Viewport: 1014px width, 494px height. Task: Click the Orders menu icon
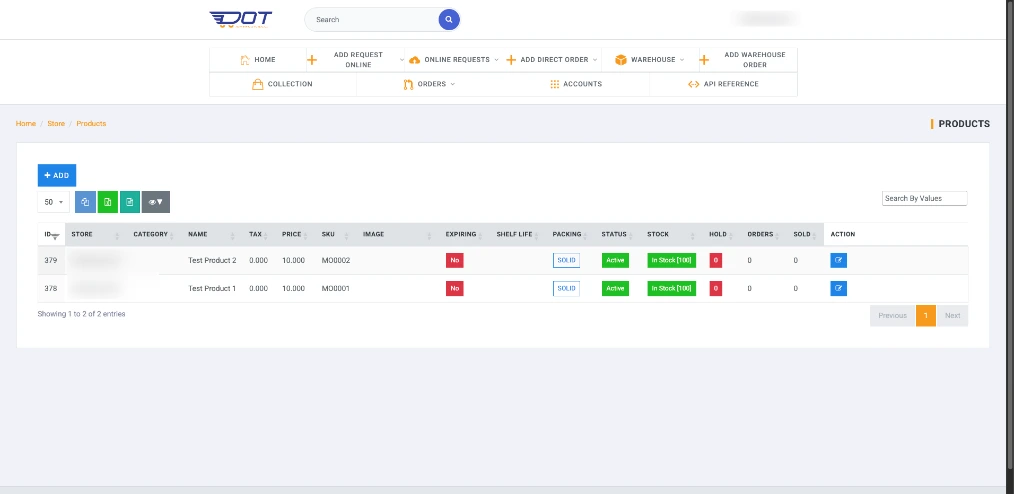(x=408, y=84)
